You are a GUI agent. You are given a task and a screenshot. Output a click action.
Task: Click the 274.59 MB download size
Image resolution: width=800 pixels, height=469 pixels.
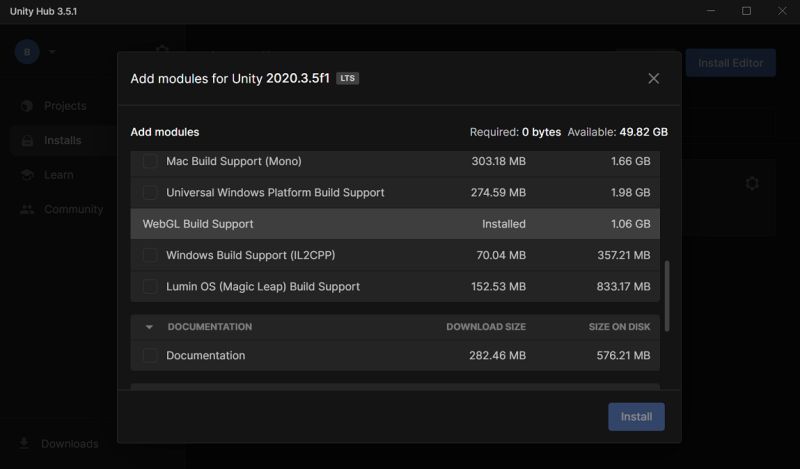click(498, 192)
